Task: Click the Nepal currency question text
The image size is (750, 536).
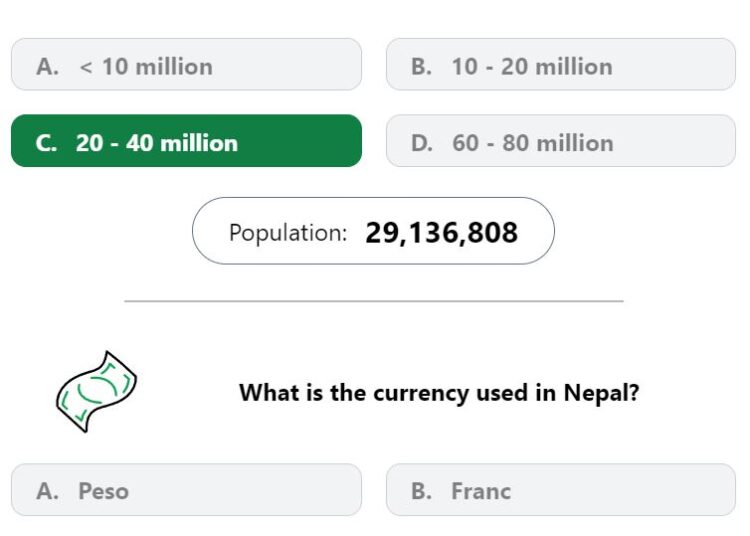Action: coord(439,393)
